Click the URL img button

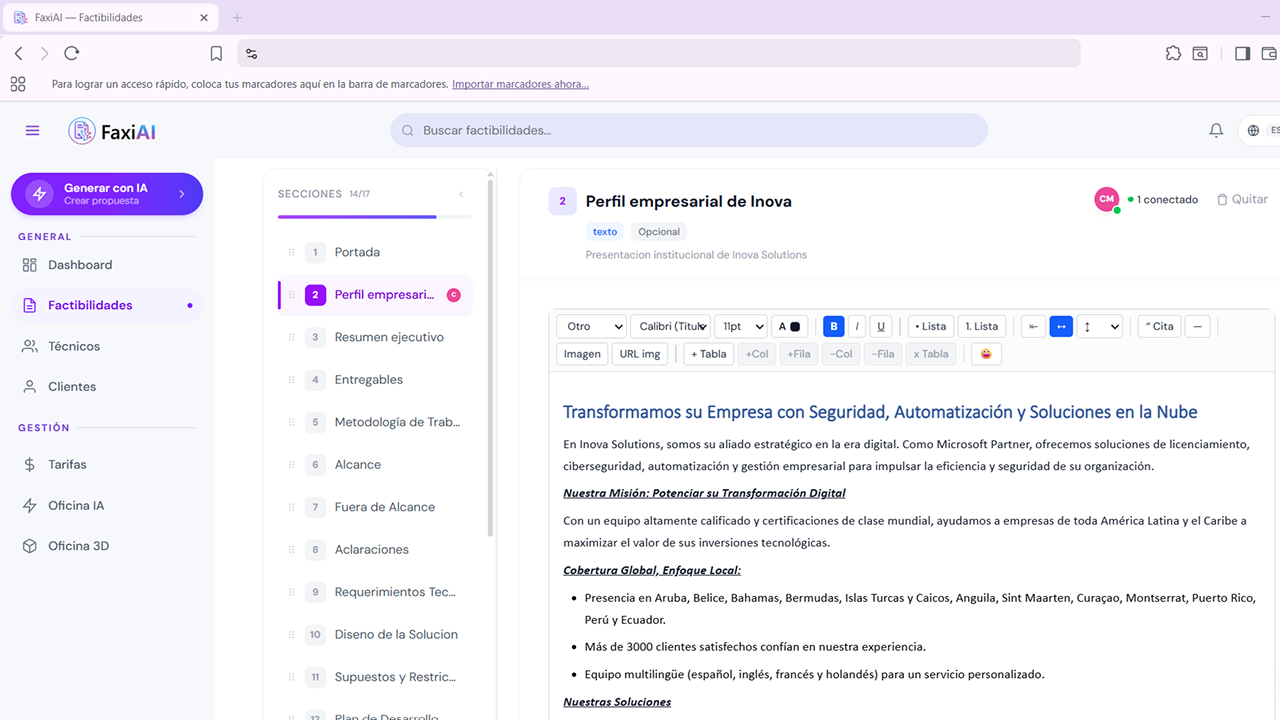click(640, 354)
